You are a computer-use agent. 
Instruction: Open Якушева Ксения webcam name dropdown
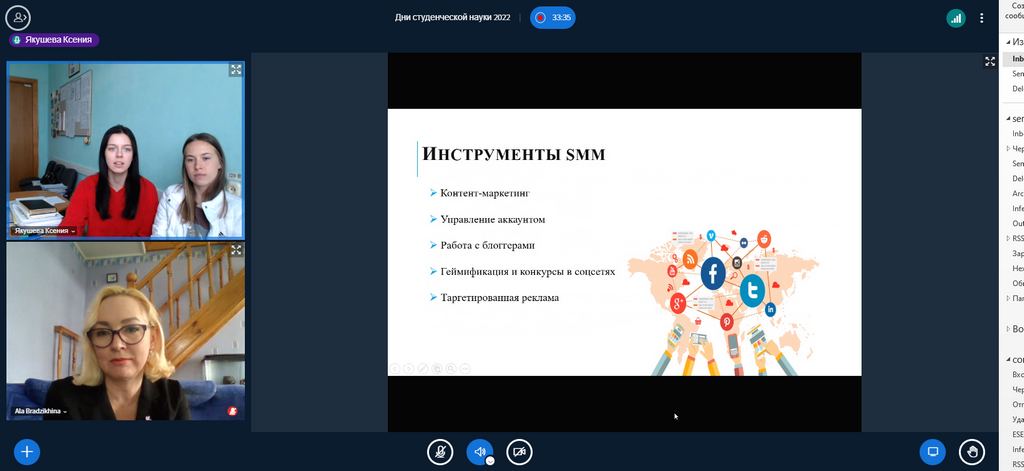pyautogui.click(x=43, y=231)
